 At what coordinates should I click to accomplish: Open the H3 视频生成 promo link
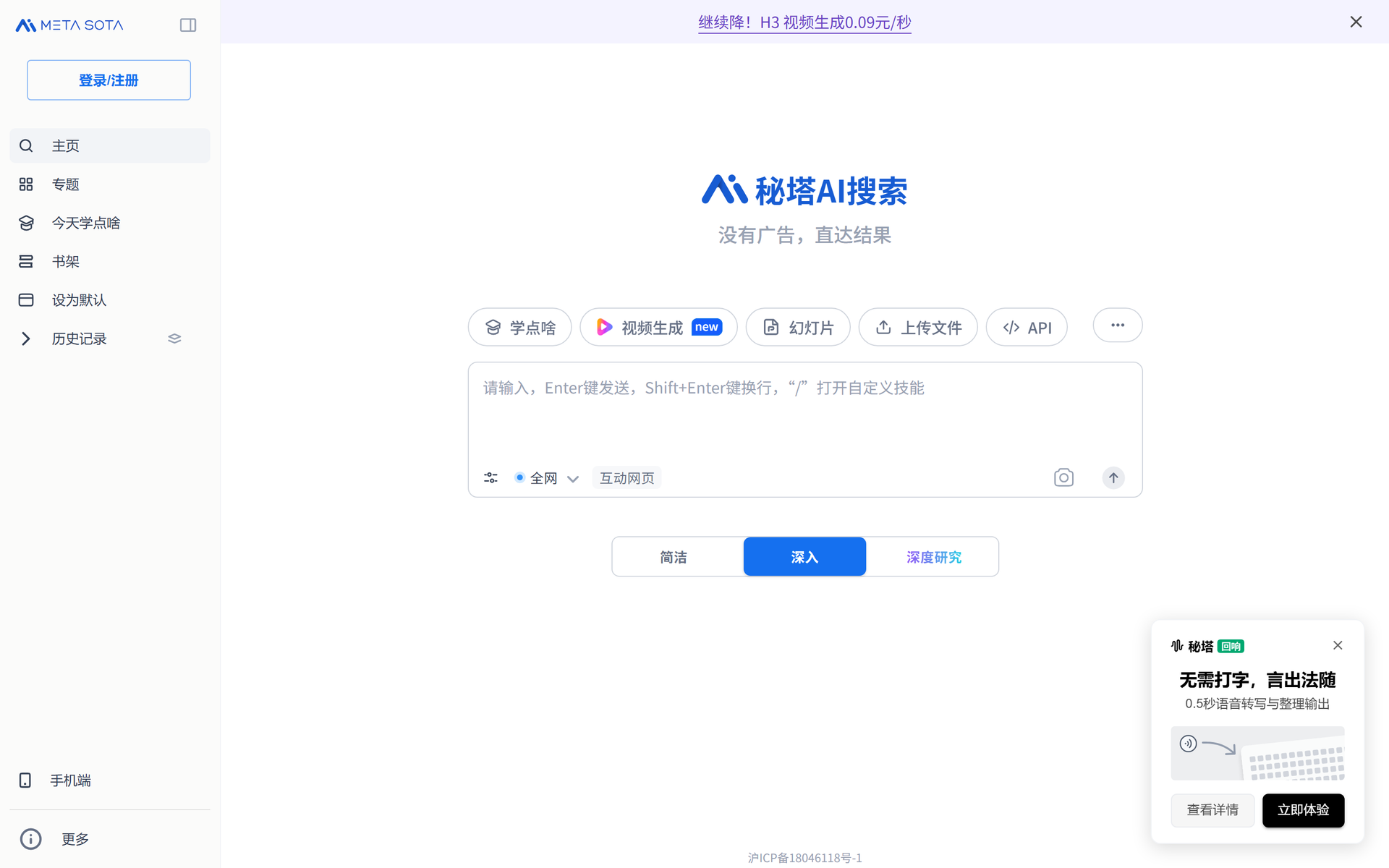point(804,22)
